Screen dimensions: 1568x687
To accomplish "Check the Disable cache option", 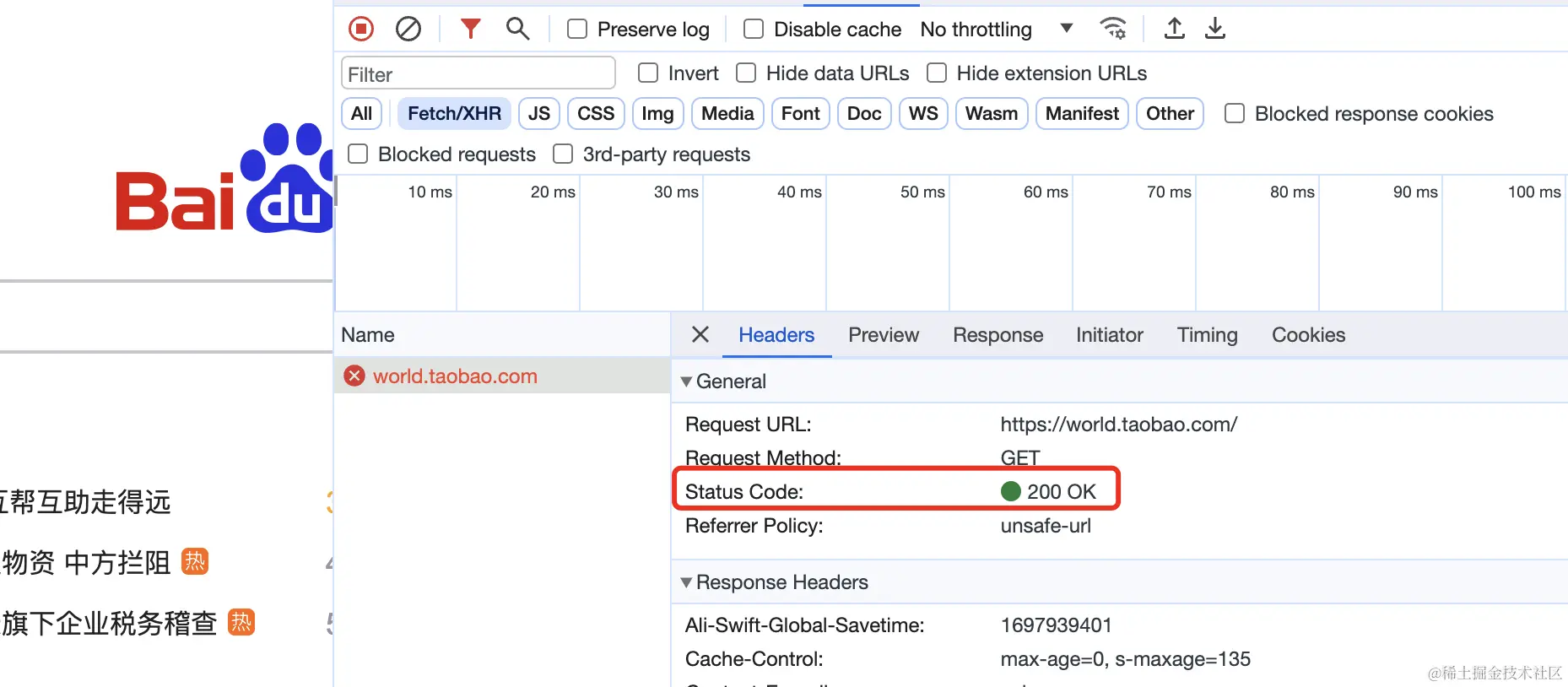I will pos(754,30).
